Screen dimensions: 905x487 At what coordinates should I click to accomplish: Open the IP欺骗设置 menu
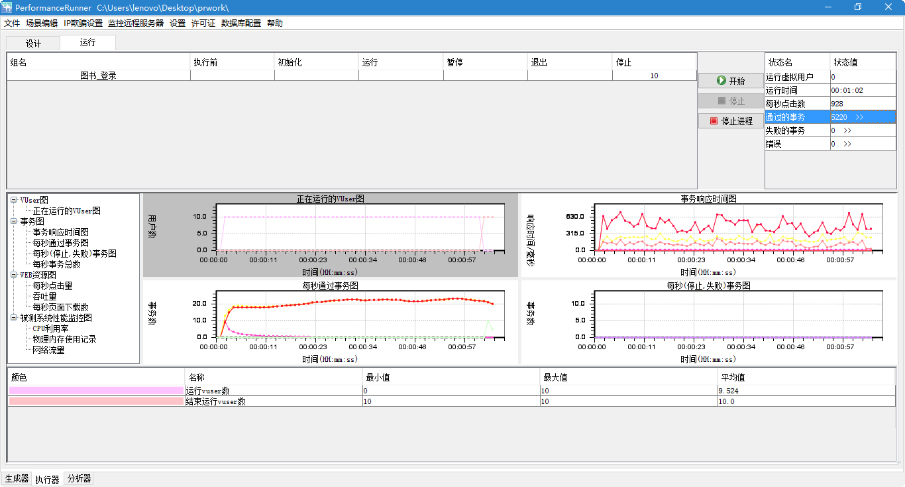coord(83,23)
